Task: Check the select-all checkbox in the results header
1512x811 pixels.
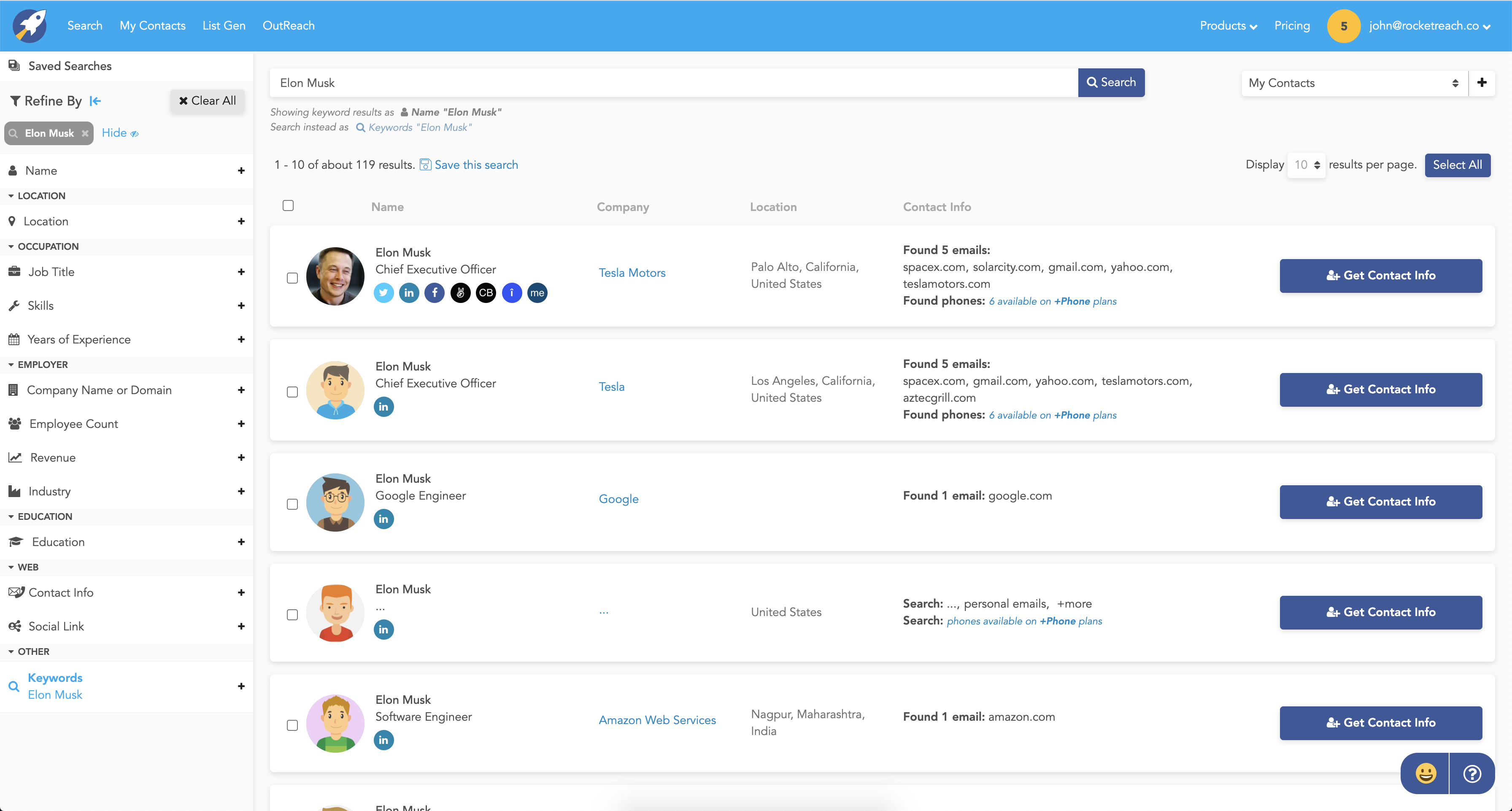Action: point(288,205)
